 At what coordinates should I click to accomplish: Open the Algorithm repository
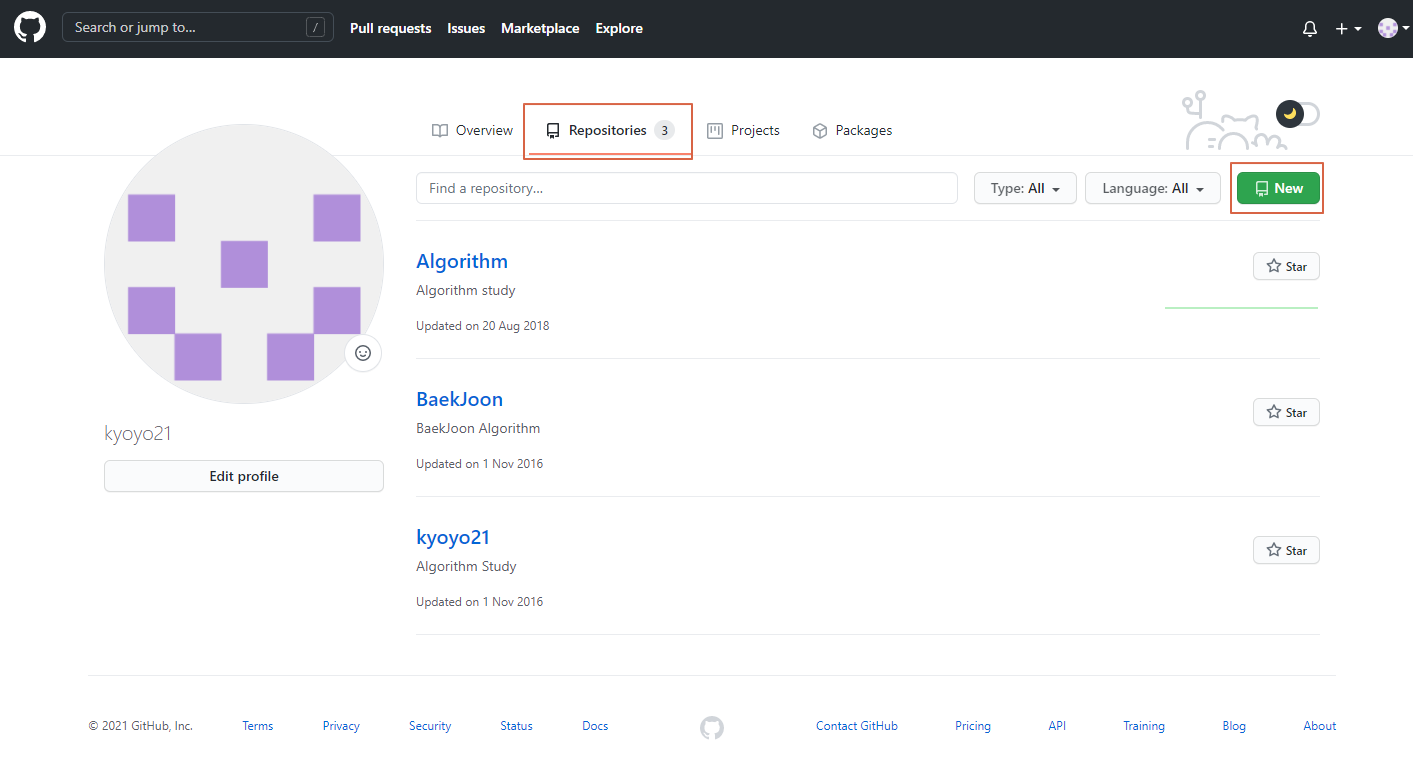click(462, 261)
